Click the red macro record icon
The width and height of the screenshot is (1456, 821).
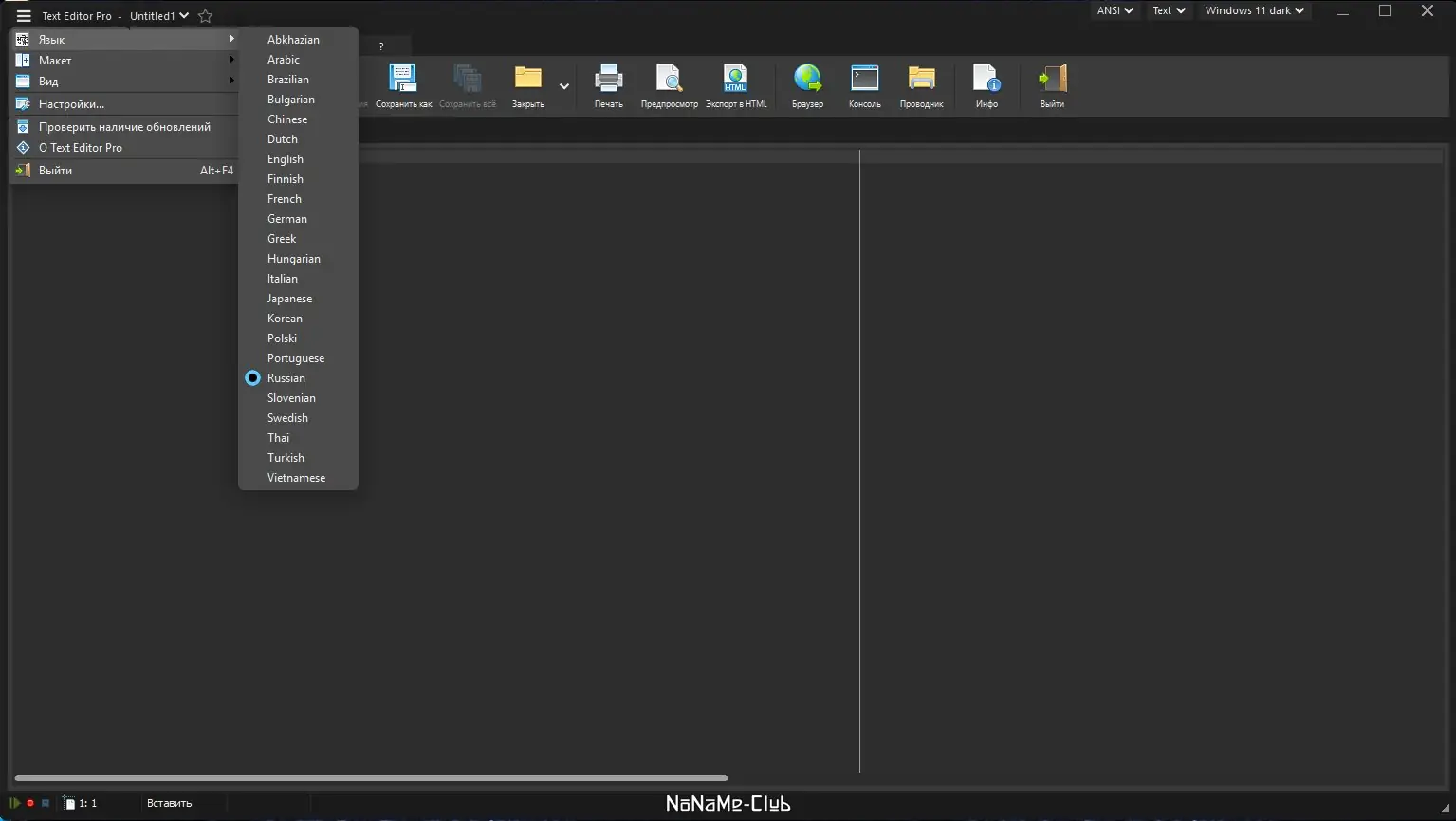click(30, 803)
